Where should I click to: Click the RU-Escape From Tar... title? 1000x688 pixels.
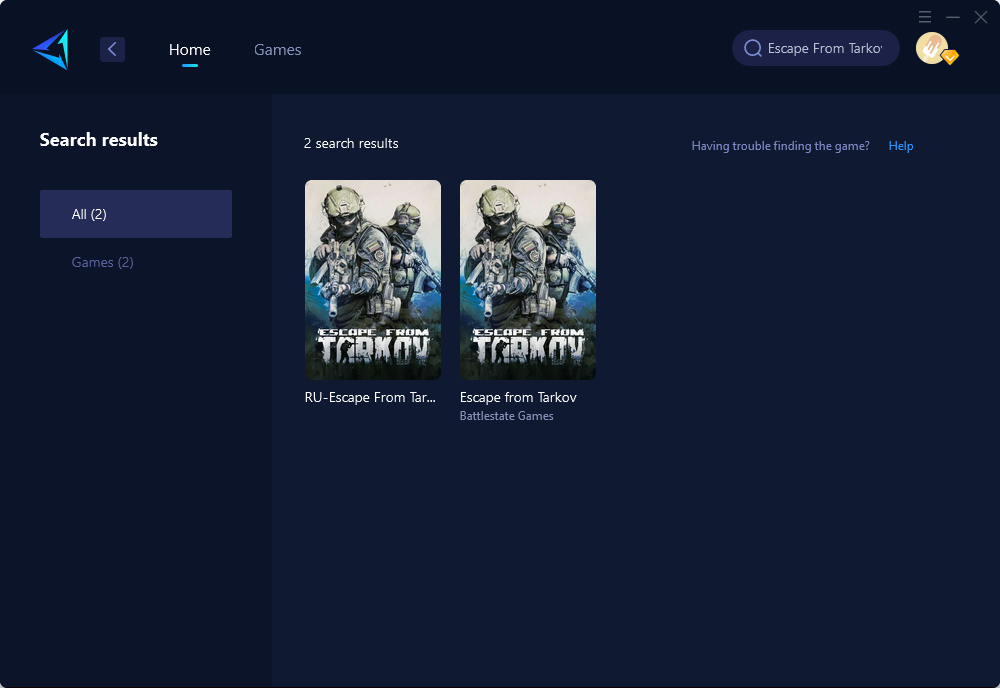pyautogui.click(x=370, y=397)
